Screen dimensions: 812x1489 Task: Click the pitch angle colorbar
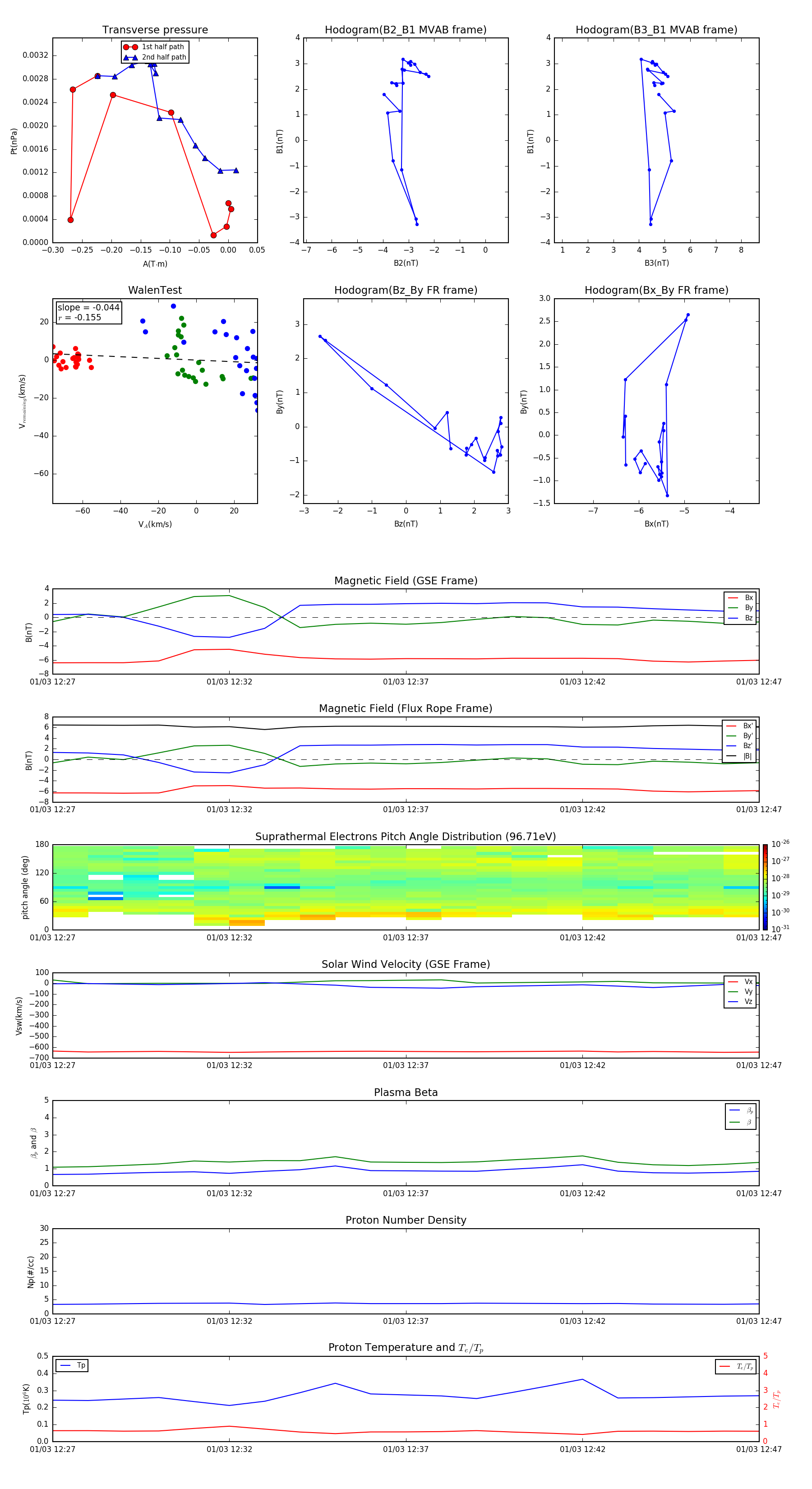click(765, 887)
